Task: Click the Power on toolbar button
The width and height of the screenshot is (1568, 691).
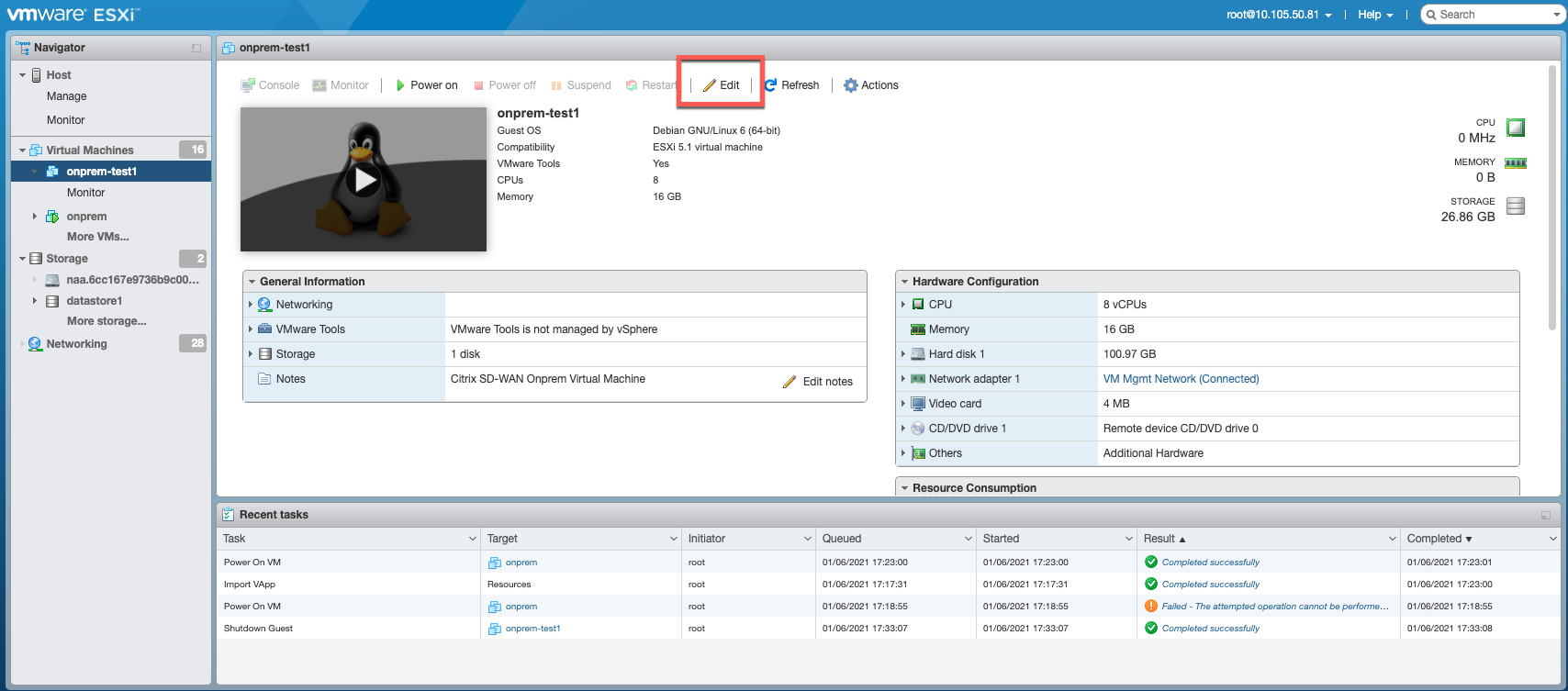Action: (x=426, y=85)
